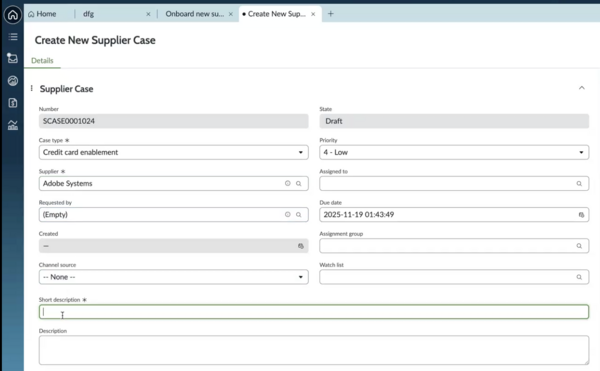Open the analytics chart icon in sidebar

click(13, 125)
